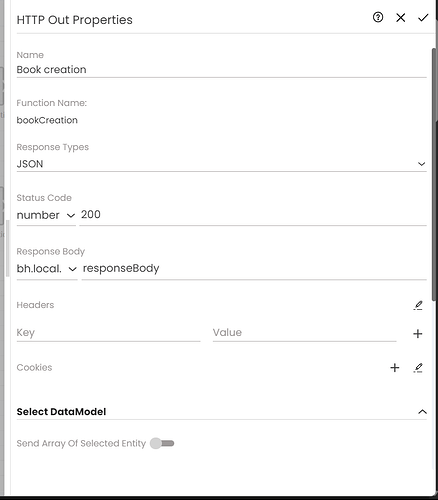Open the help question mark icon
Screen dimensions: 438x500
(x=378, y=17)
